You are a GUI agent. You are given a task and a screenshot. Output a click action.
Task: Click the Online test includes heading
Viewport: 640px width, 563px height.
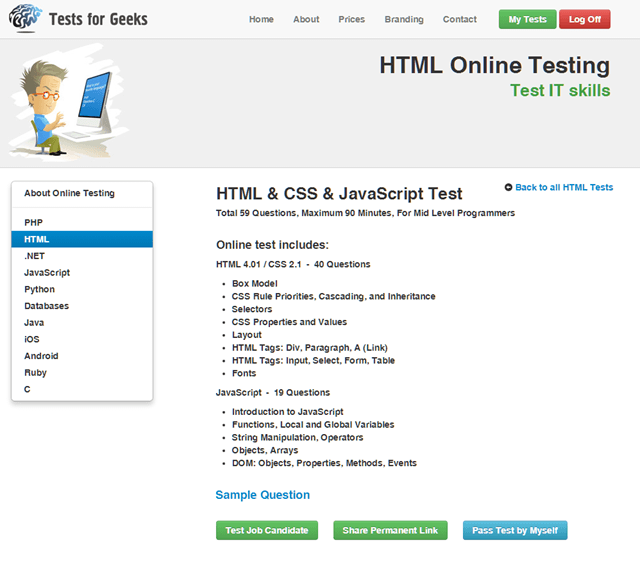pos(272,245)
